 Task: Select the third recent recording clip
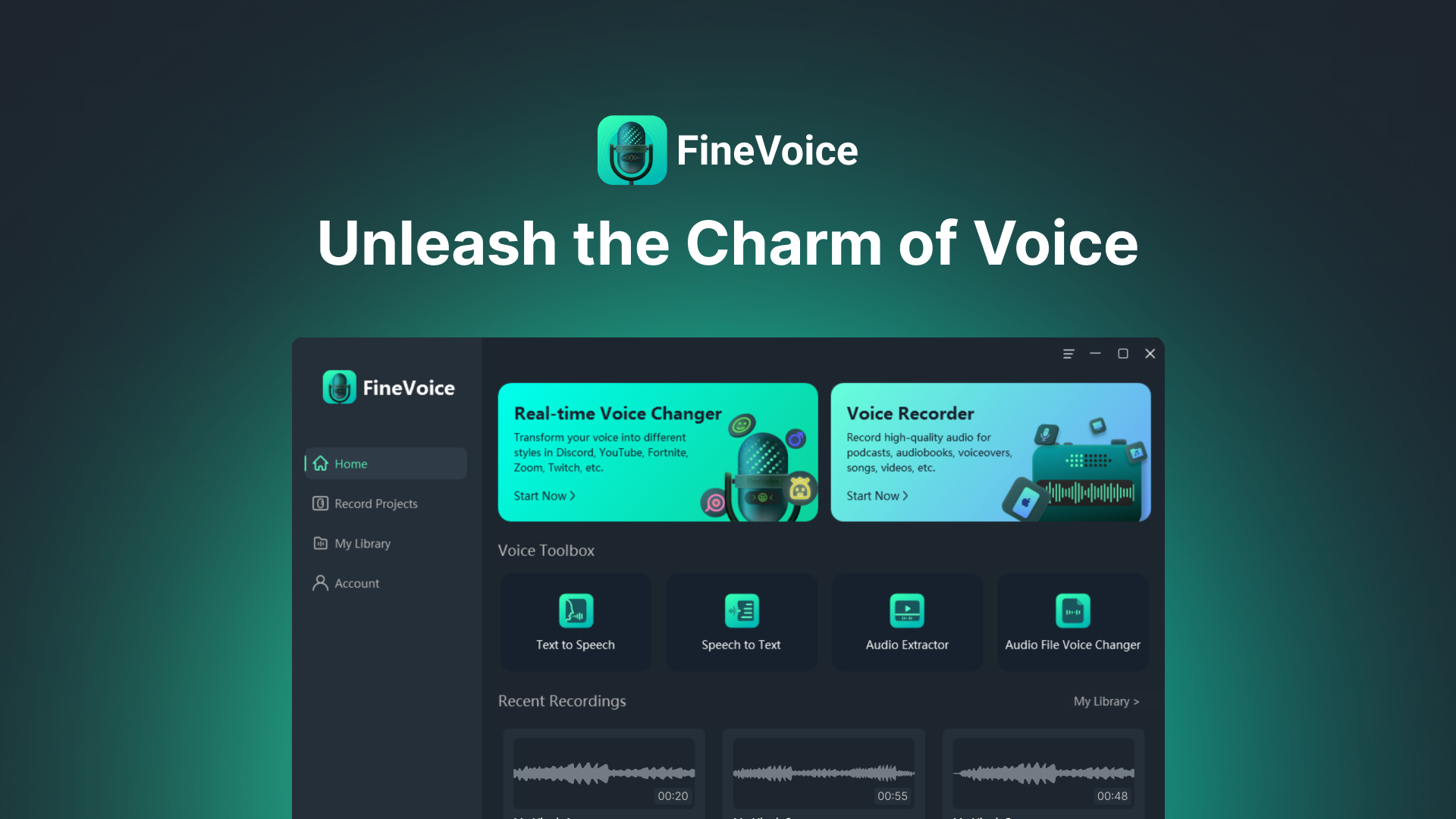(1044, 769)
